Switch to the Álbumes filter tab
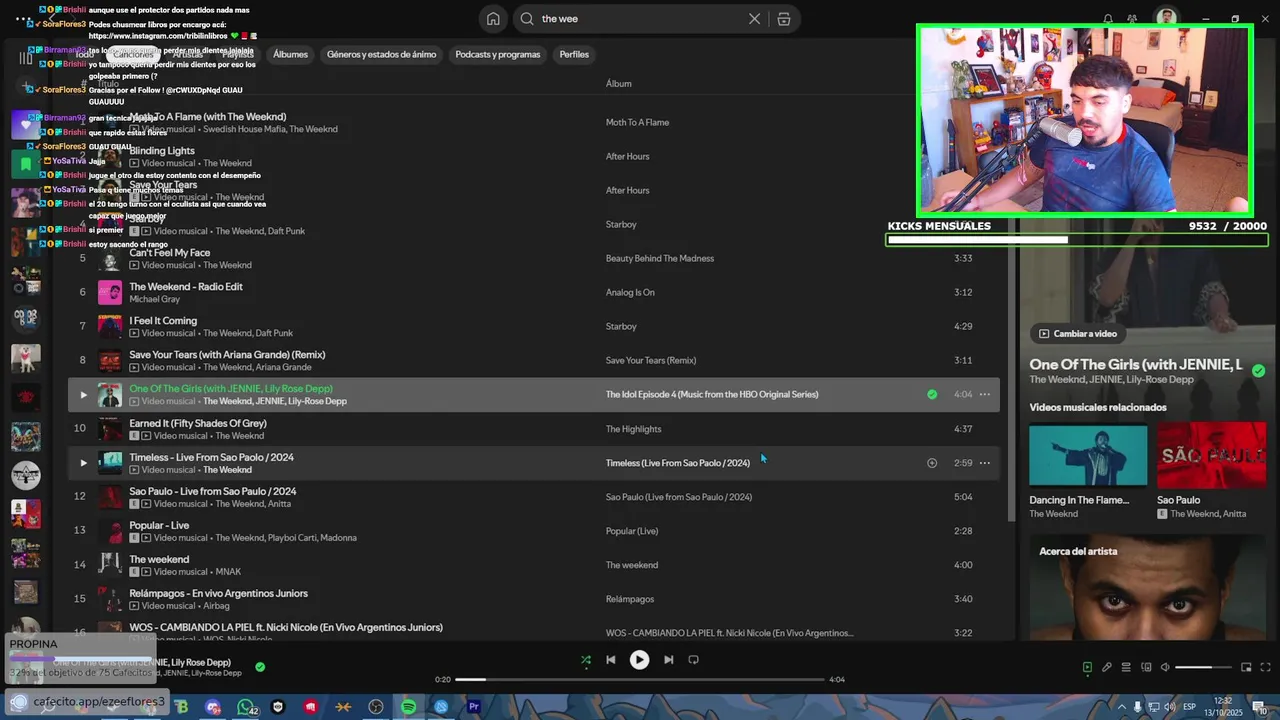This screenshot has height=720, width=1280. tap(290, 54)
